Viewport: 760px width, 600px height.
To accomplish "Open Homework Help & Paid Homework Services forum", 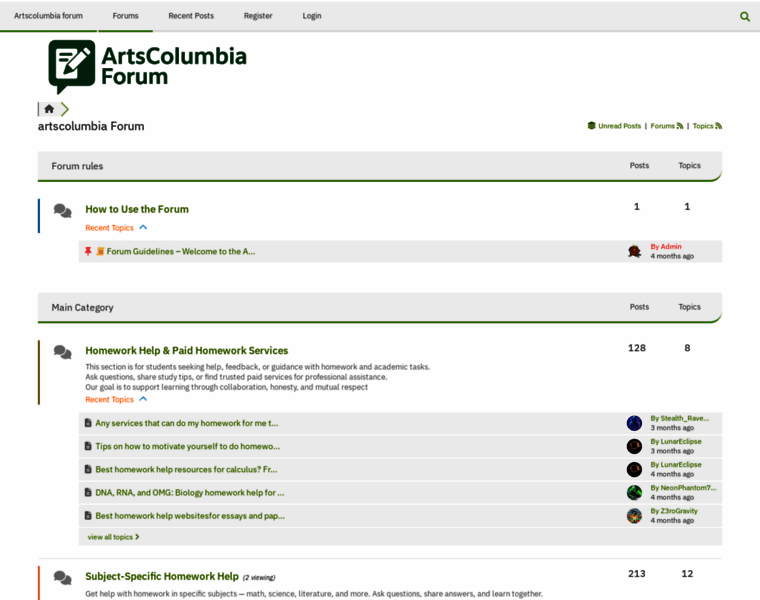I will (186, 351).
